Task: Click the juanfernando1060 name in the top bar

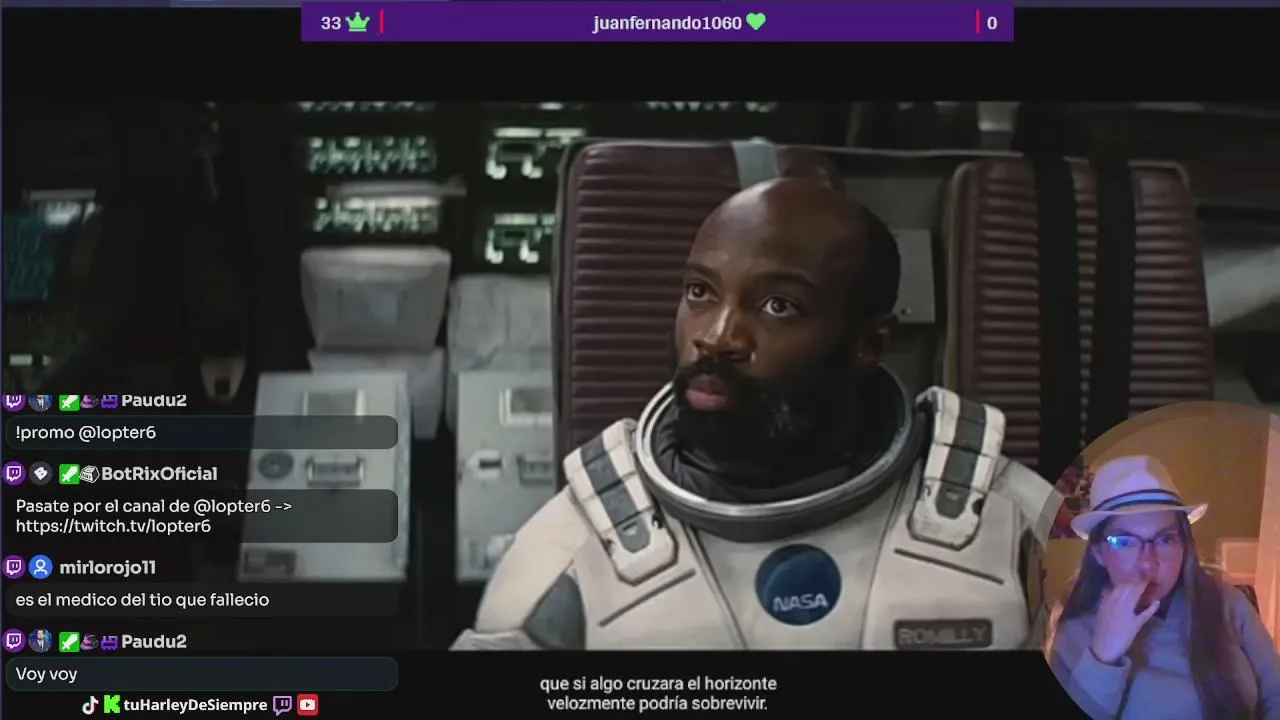Action: (667, 23)
